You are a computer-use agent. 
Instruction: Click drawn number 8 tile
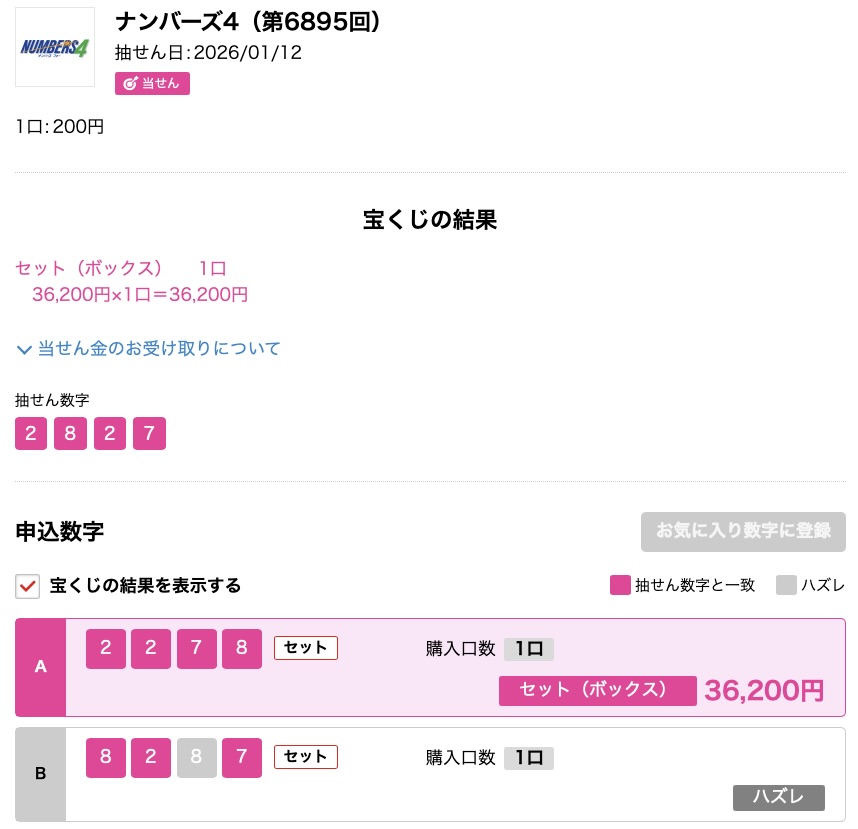tap(71, 434)
